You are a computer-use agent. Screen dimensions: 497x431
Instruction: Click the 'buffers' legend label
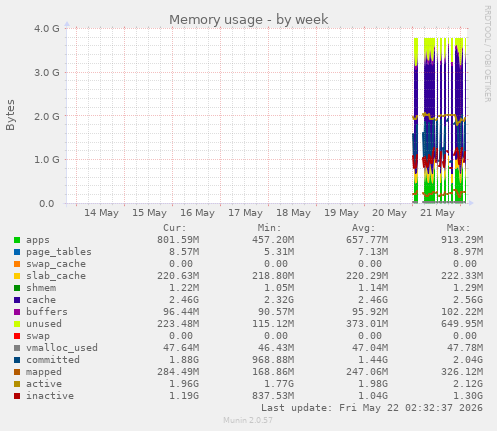click(x=47, y=312)
